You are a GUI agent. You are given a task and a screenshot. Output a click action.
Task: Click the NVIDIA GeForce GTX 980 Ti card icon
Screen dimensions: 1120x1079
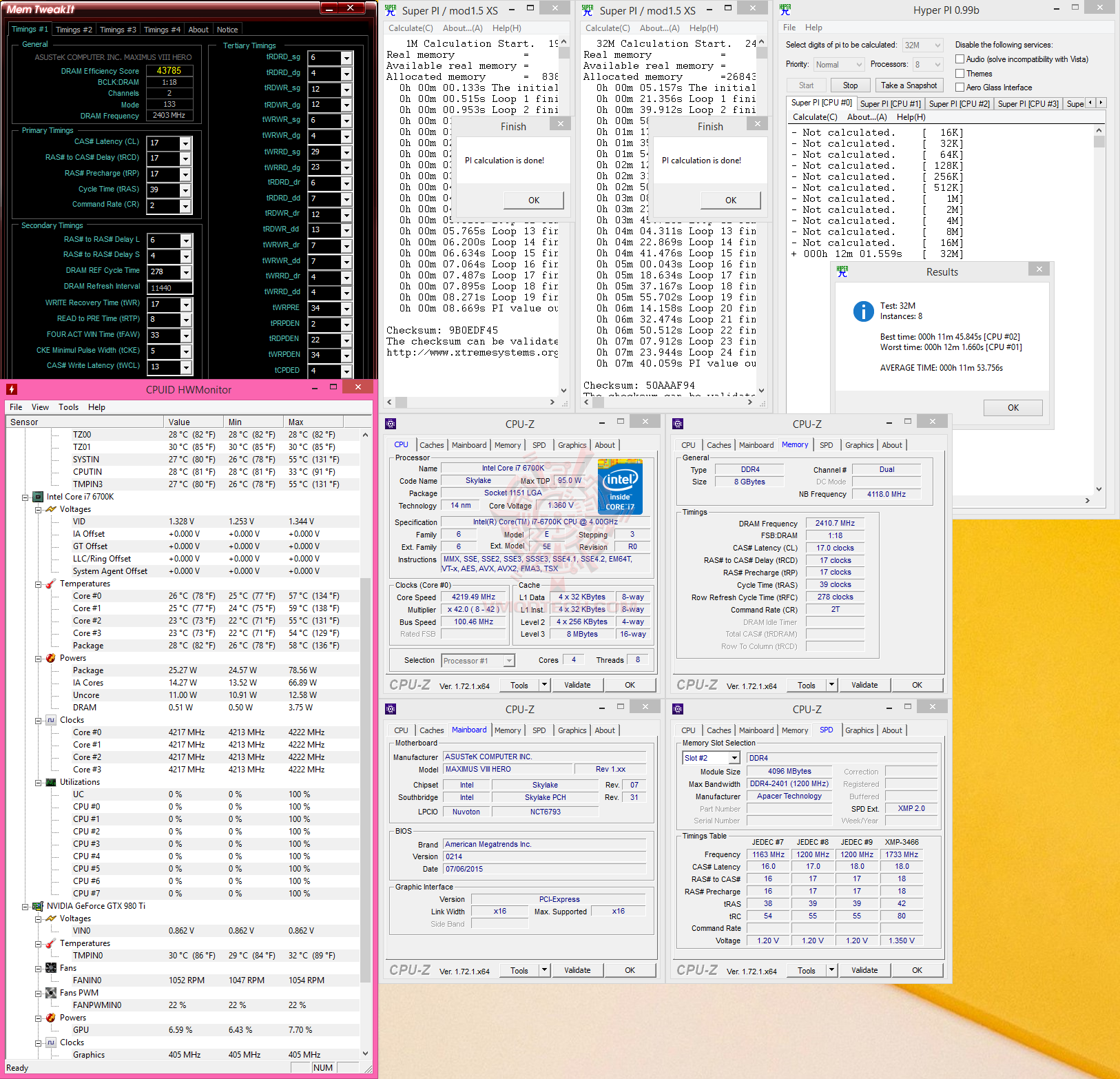coord(38,906)
